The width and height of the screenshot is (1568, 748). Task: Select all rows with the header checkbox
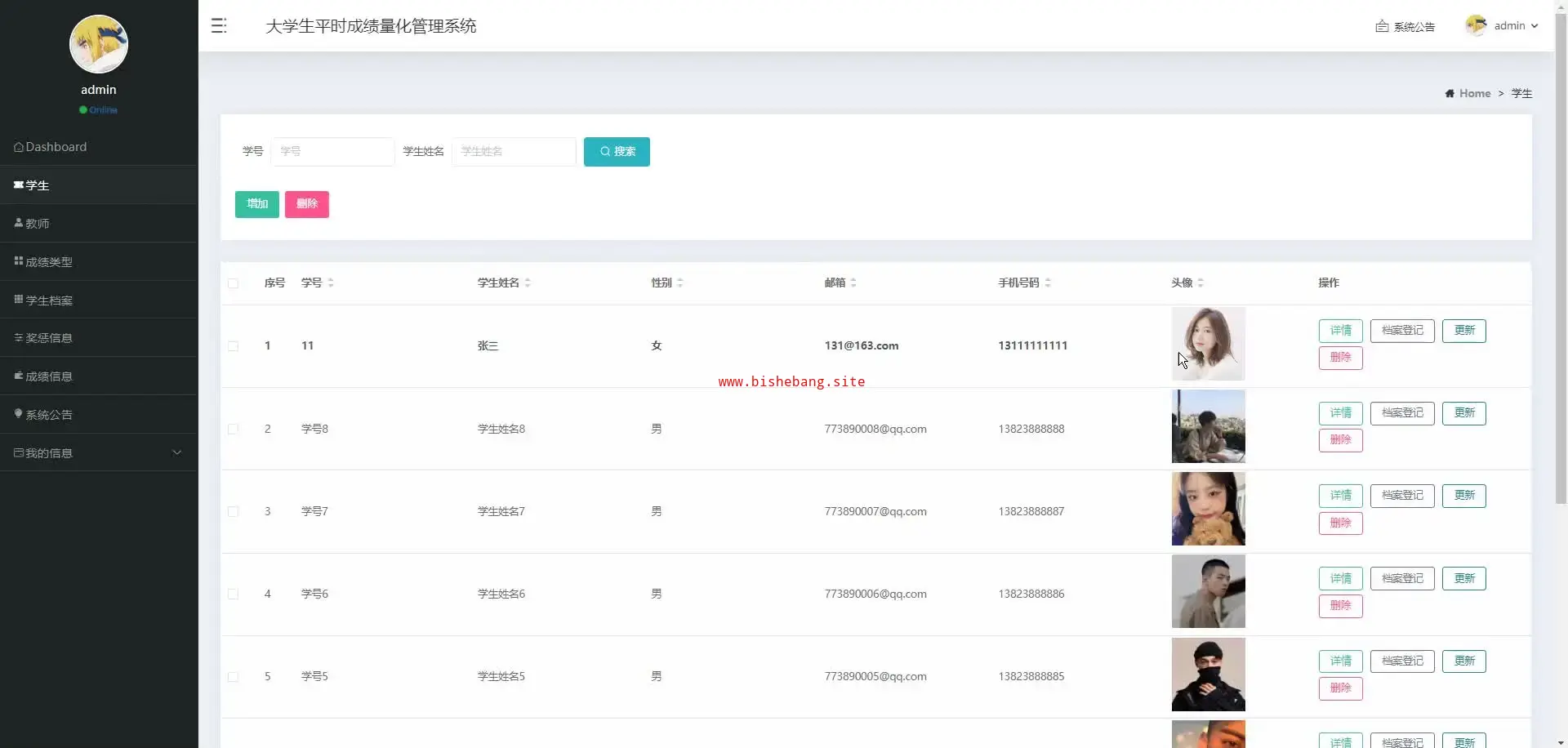pos(233,283)
